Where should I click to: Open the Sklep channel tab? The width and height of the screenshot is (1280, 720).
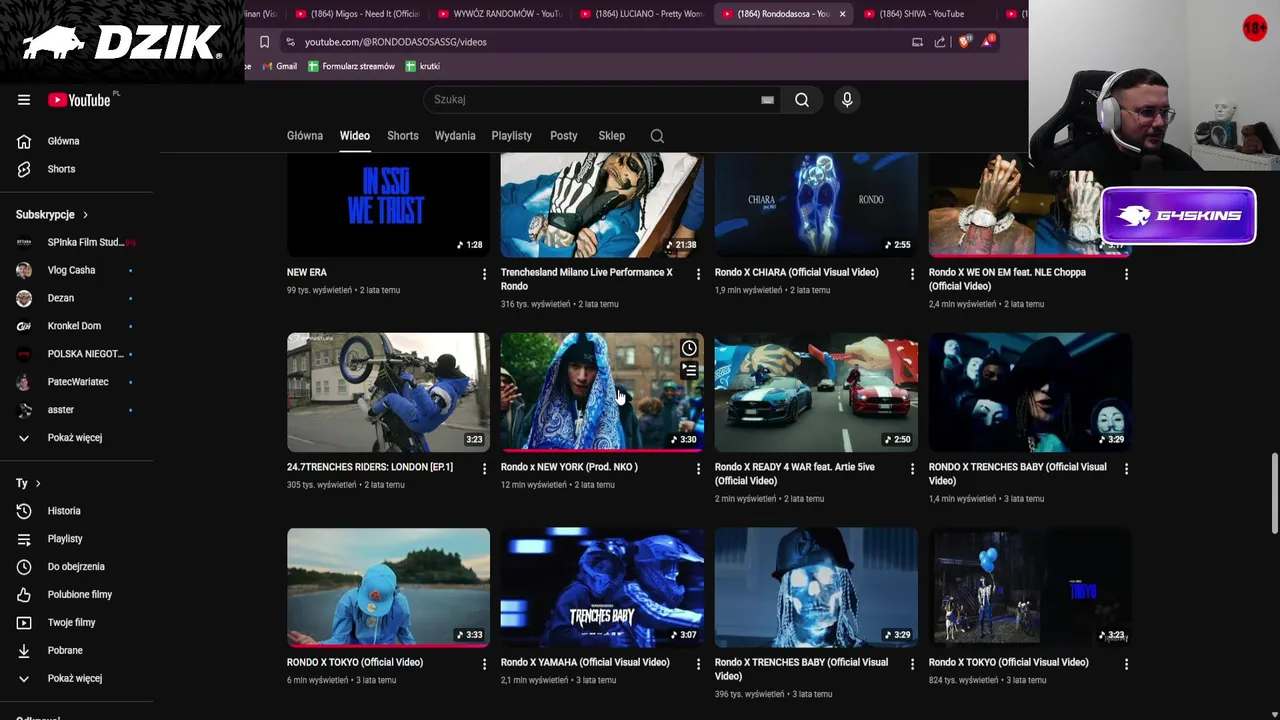pos(612,136)
